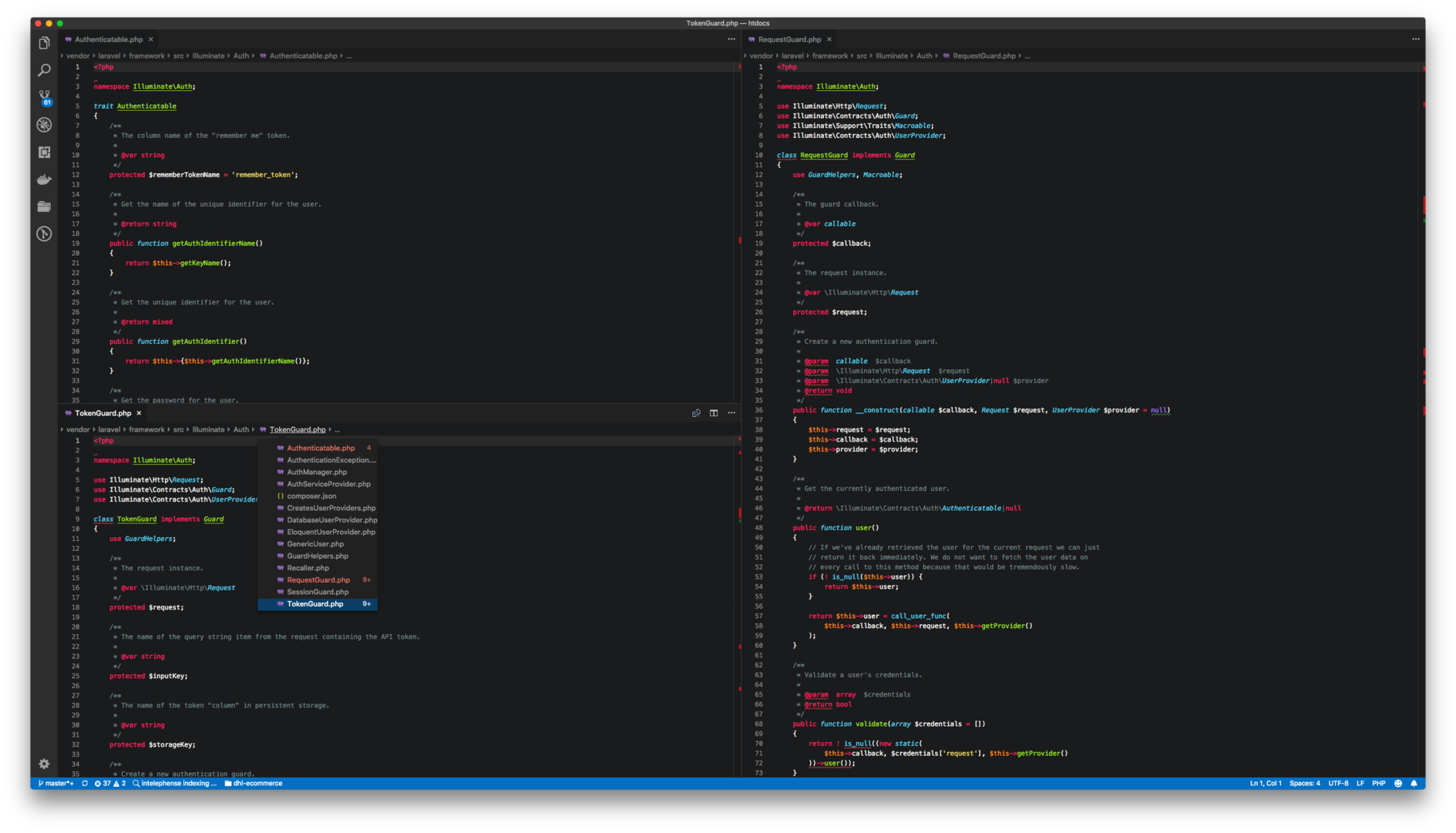Open the Debug view in activity bar
Screen dimensions: 1456x833
tap(44, 125)
